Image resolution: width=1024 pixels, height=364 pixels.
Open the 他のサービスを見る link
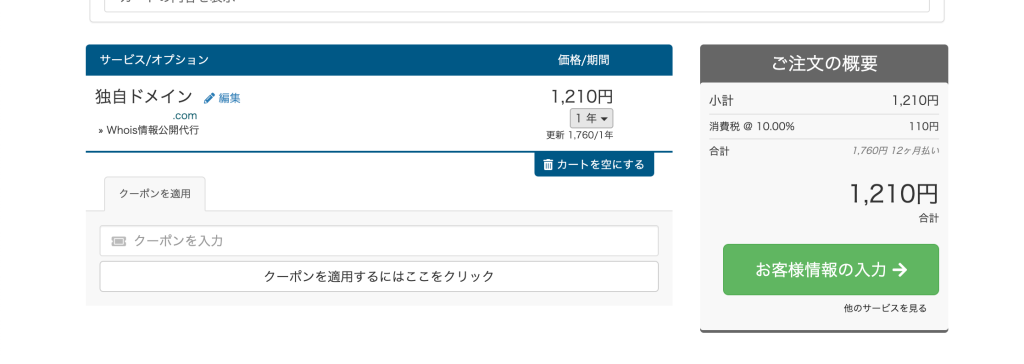[885, 308]
